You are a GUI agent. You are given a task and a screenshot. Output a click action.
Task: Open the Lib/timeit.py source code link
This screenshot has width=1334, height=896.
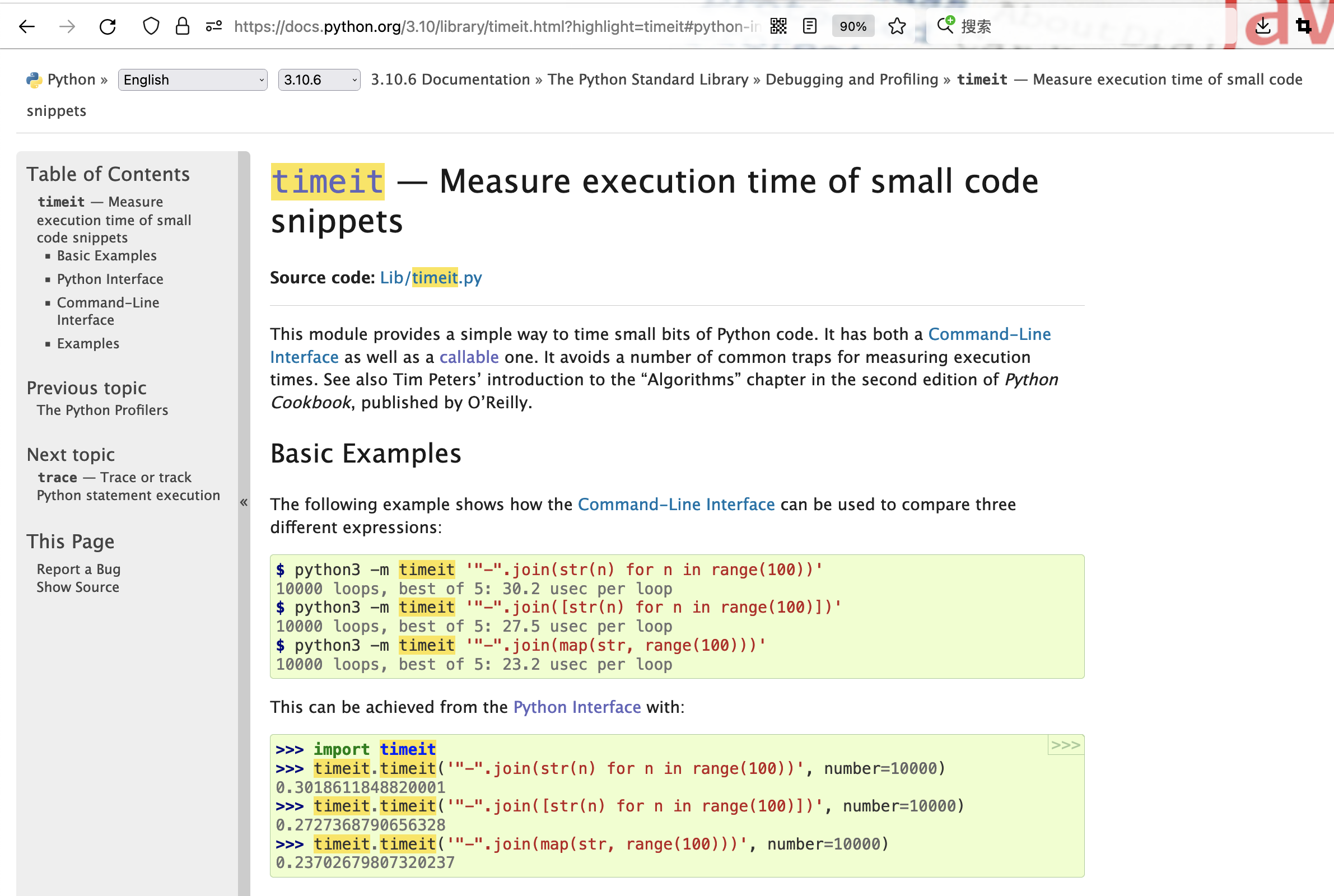[431, 278]
